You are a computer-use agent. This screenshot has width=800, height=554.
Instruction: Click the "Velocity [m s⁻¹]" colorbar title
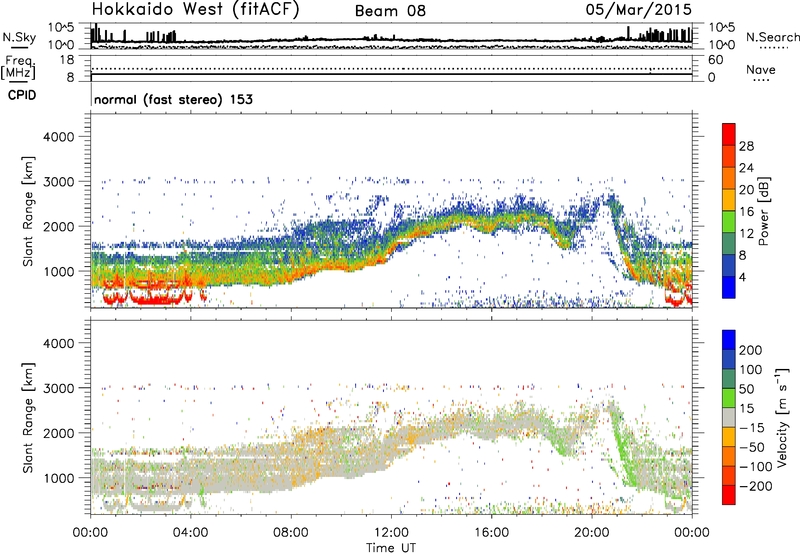pos(781,417)
